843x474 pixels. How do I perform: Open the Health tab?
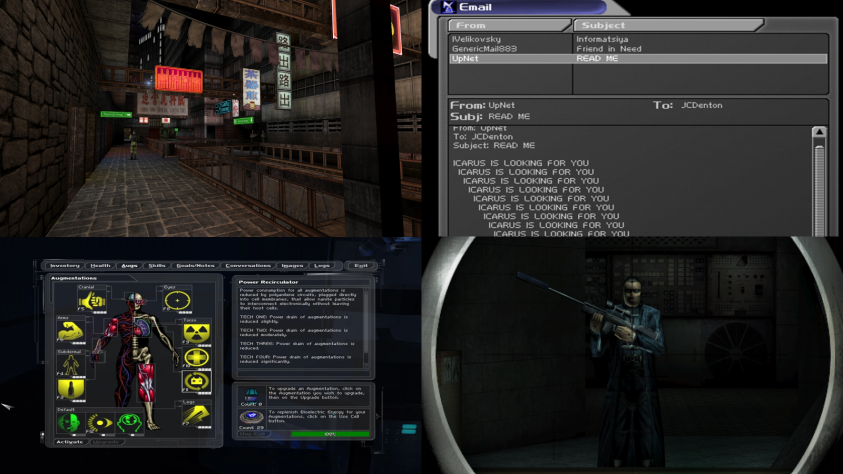[100, 265]
